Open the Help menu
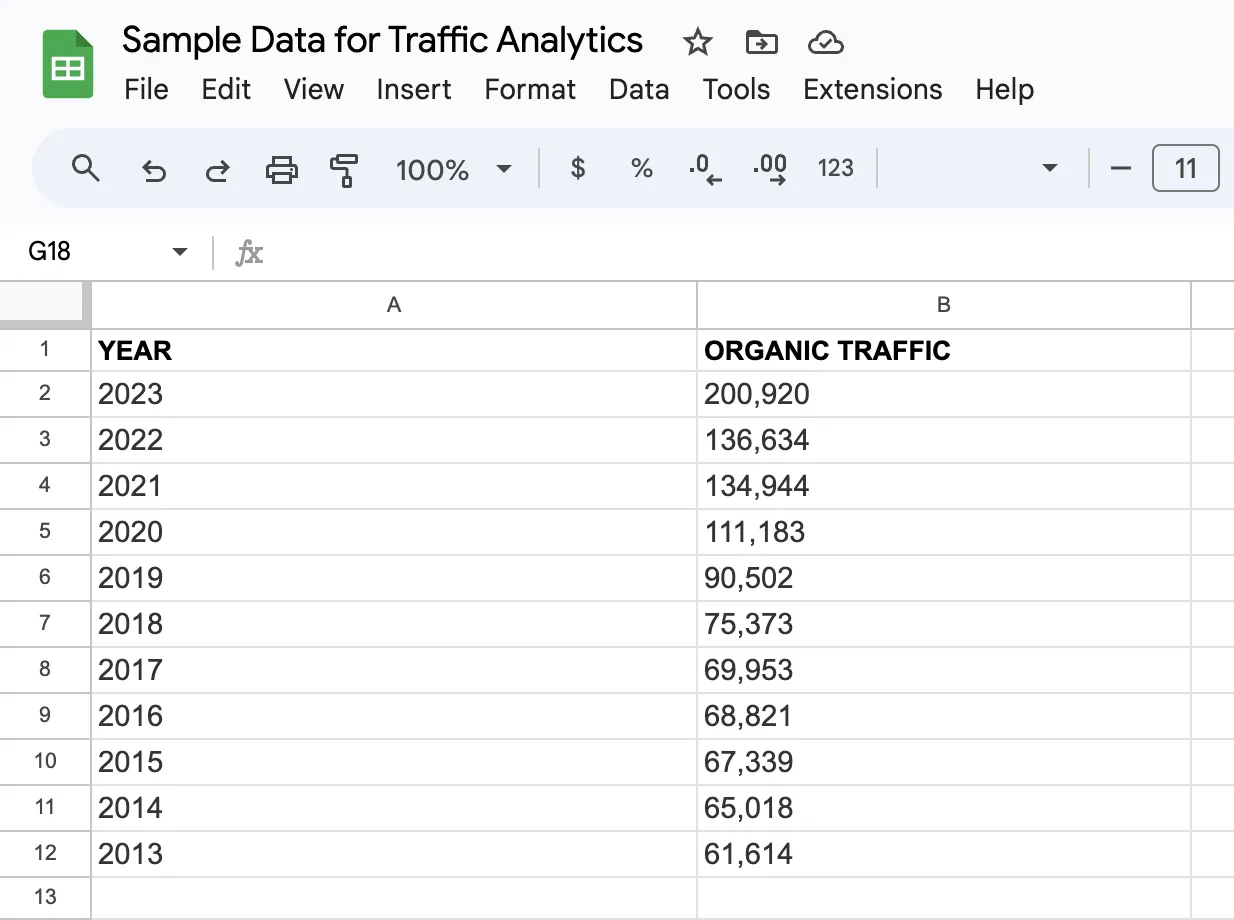 coord(1004,89)
